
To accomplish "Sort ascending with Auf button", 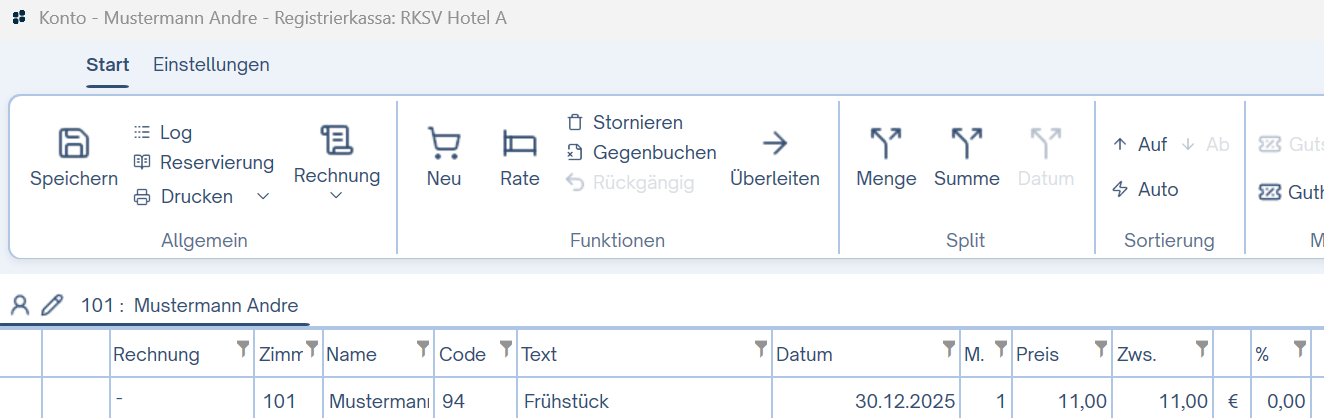I will pyautogui.click(x=1140, y=144).
